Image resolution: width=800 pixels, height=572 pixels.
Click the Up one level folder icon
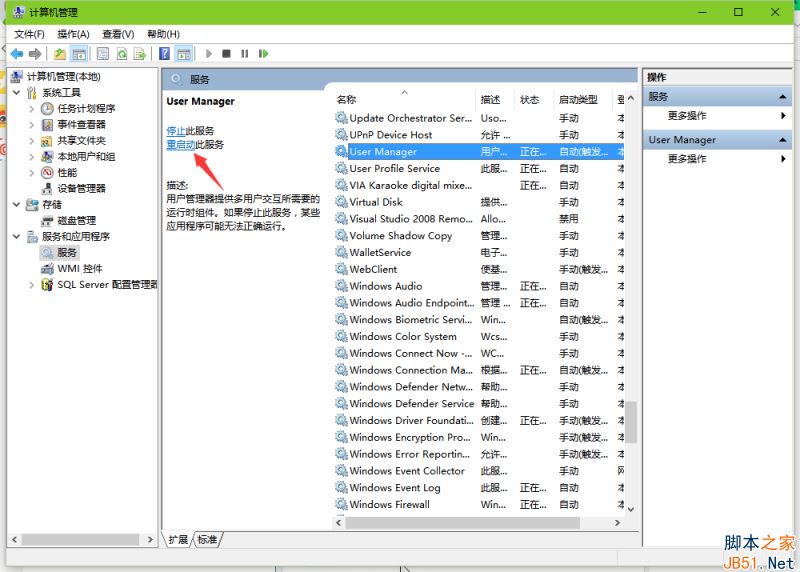pos(60,54)
